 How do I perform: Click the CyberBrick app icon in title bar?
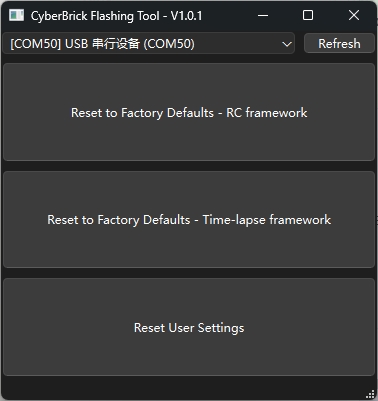click(16, 15)
